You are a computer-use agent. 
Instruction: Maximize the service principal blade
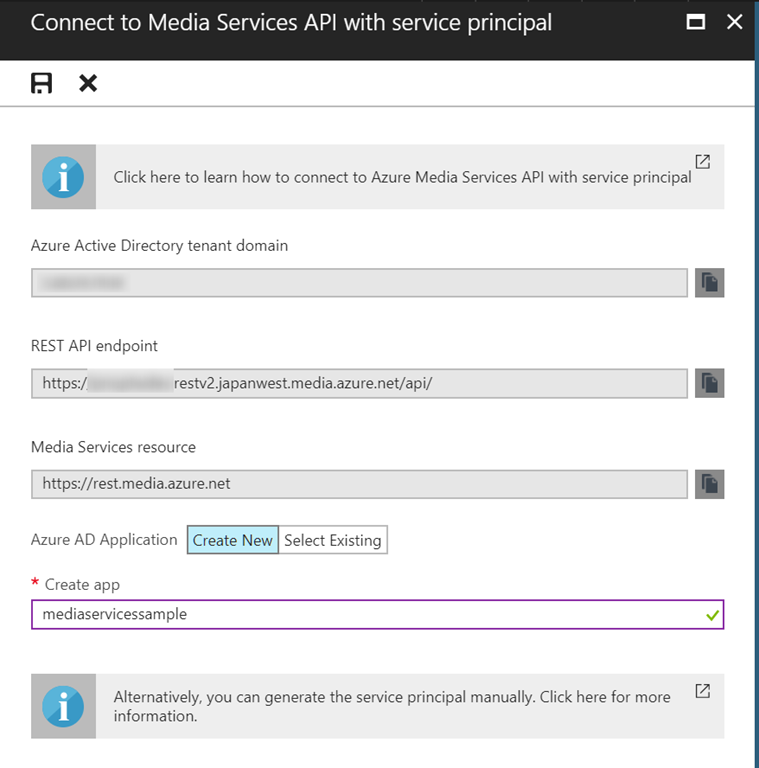pos(696,22)
